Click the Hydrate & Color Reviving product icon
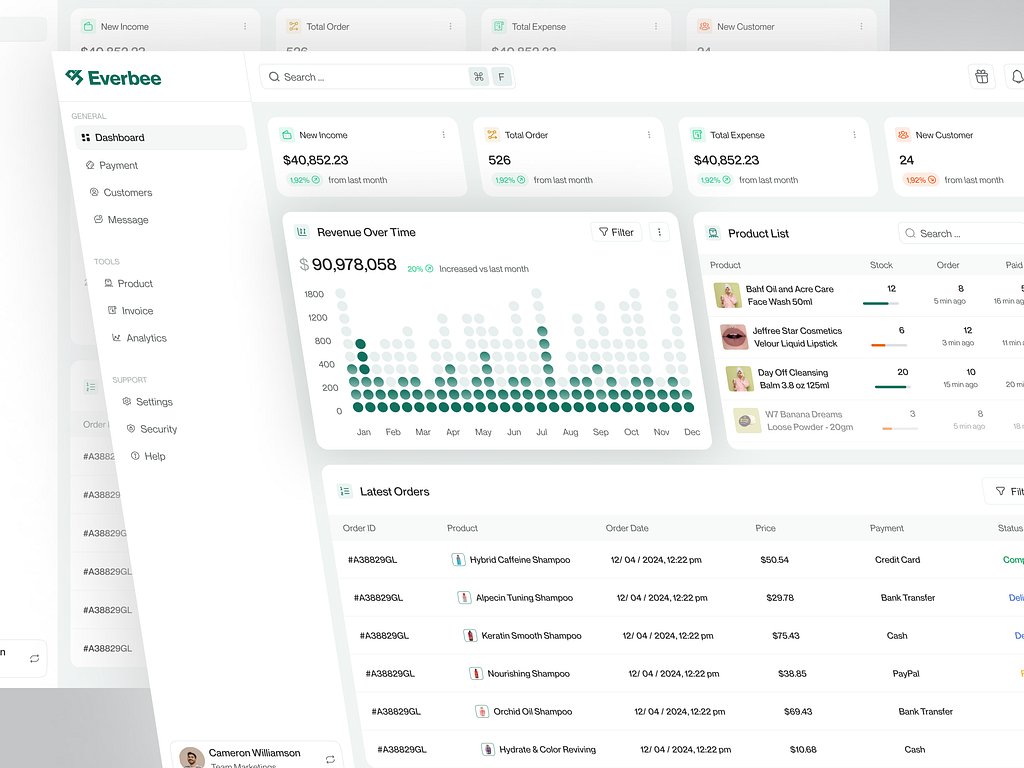The height and width of the screenshot is (768, 1024). [488, 749]
